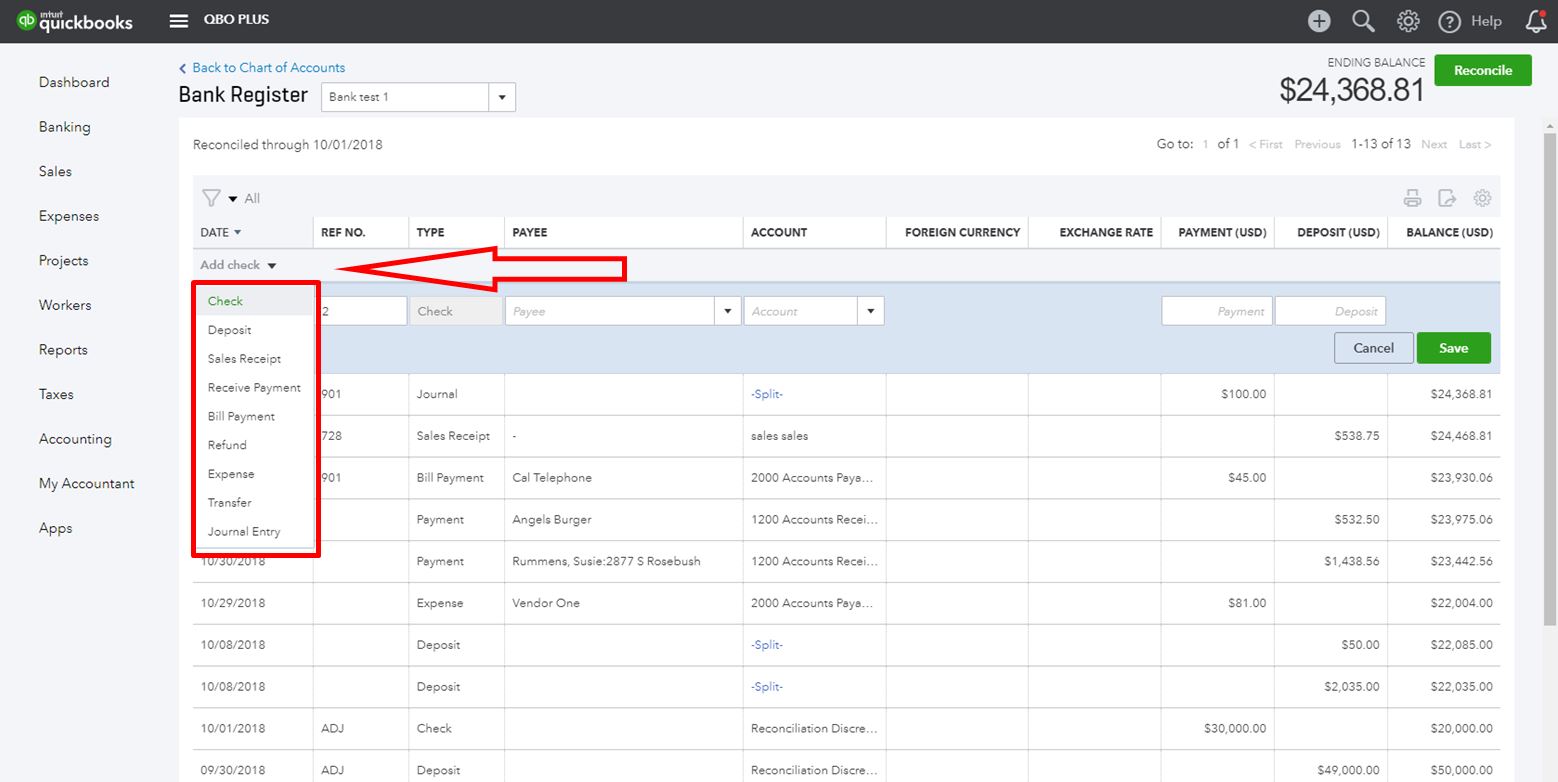Open Help in the top bar

click(1470, 21)
